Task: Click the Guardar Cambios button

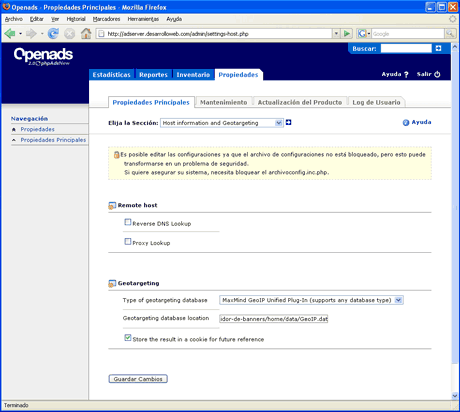Action: (x=138, y=379)
